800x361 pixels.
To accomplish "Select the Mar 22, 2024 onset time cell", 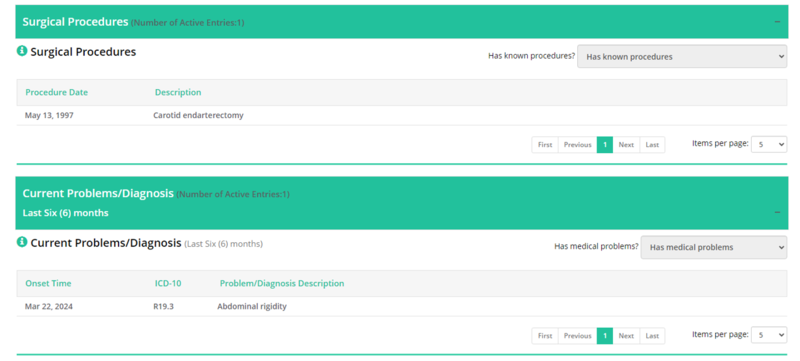I will click(x=48, y=306).
